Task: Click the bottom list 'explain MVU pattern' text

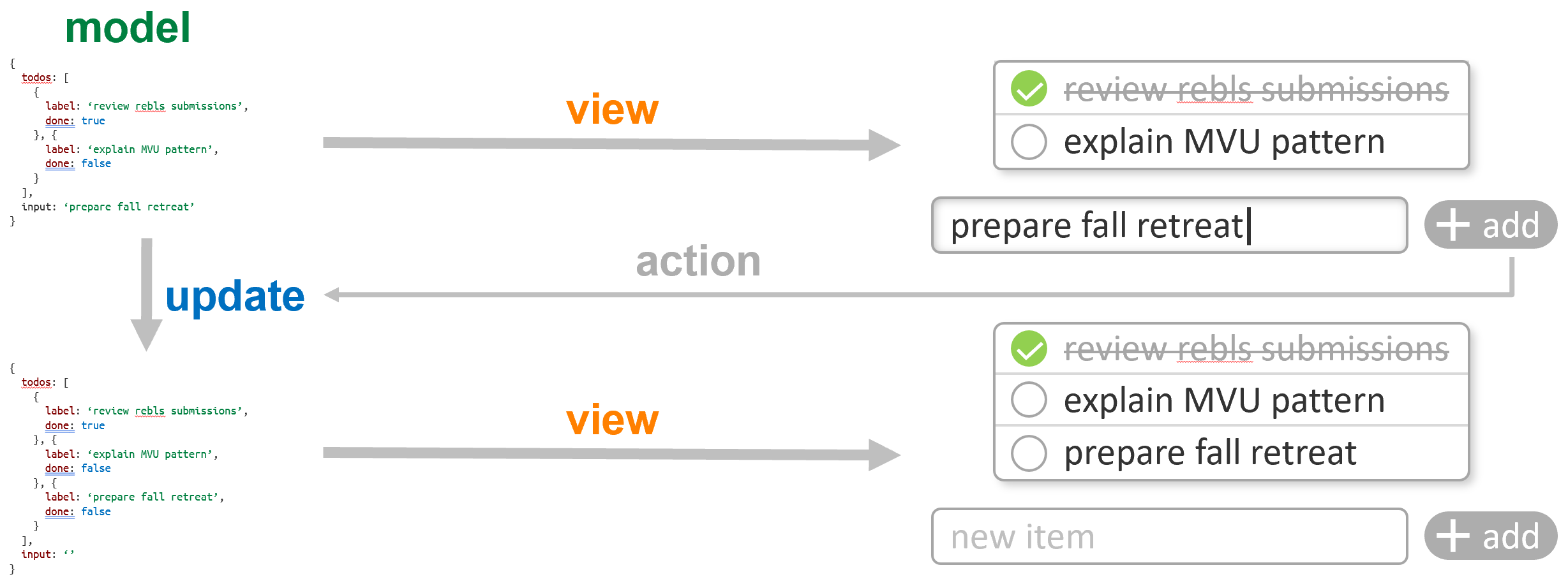Action: coord(1224,400)
